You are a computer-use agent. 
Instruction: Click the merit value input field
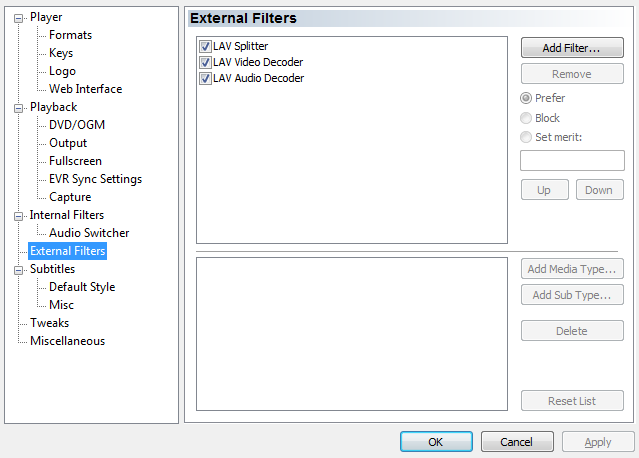click(x=572, y=161)
